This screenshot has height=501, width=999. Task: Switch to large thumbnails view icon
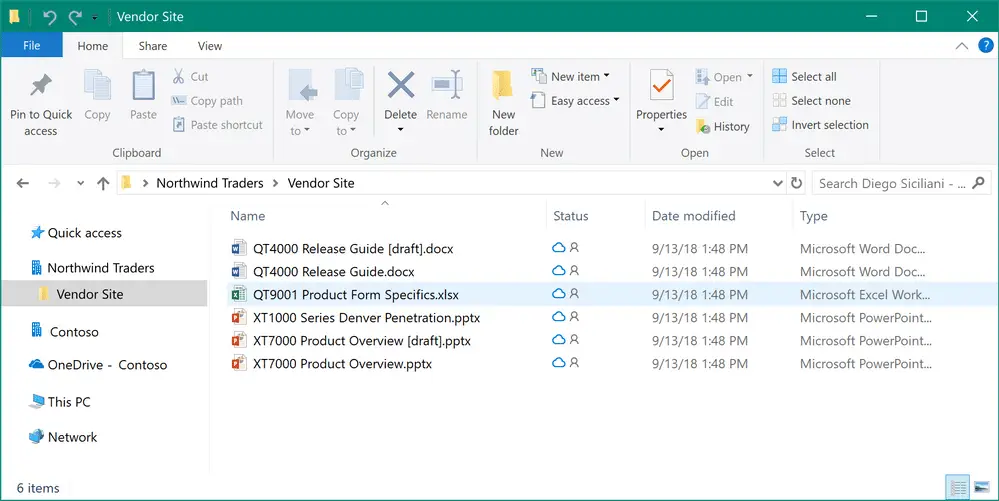[x=982, y=488]
